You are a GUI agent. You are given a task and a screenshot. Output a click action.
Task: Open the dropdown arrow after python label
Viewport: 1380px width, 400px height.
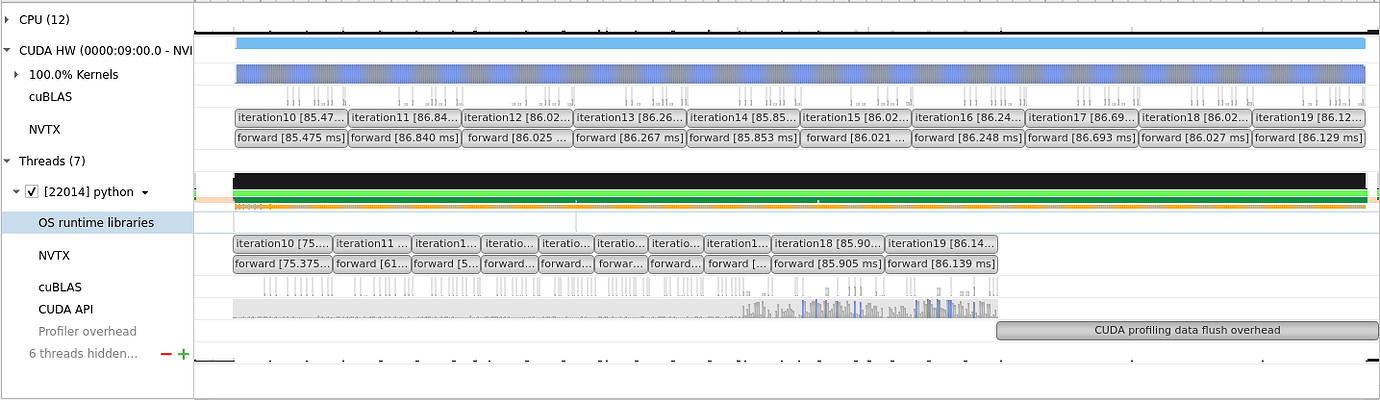145,193
